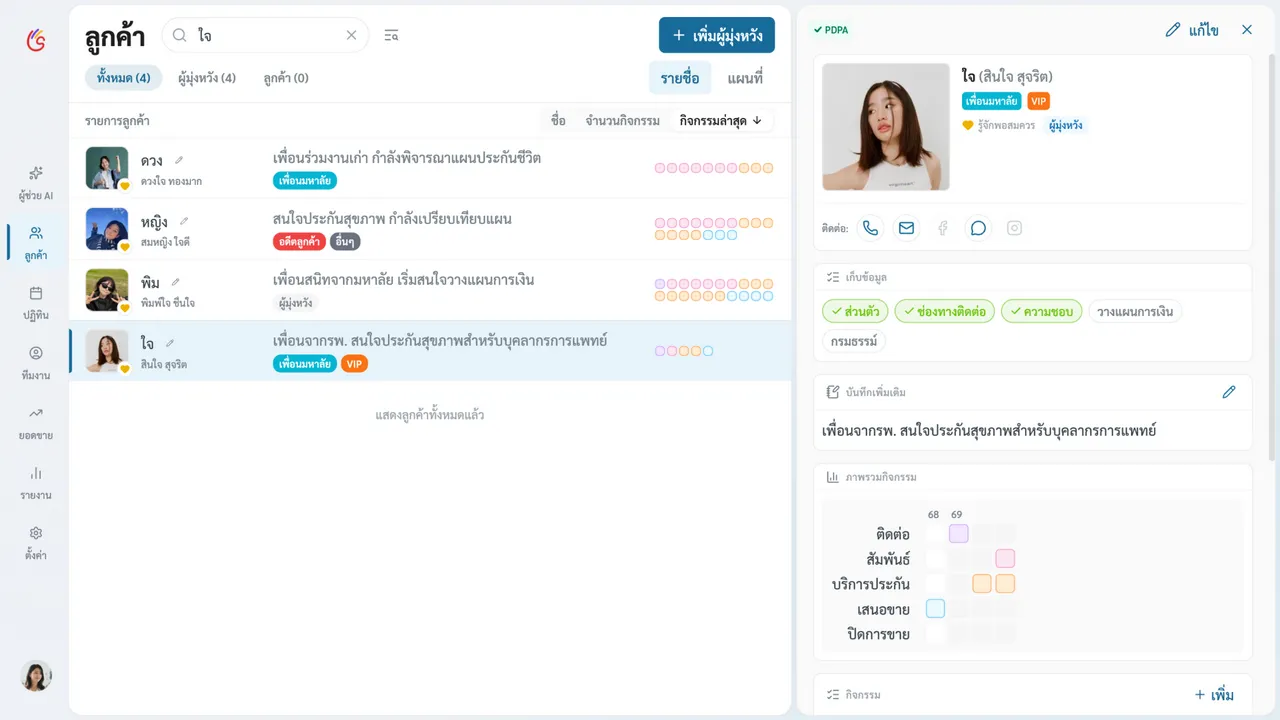Image resolution: width=1280 pixels, height=720 pixels.
Task: Select the ทั้งหมด (4) tab
Action: pyautogui.click(x=124, y=78)
